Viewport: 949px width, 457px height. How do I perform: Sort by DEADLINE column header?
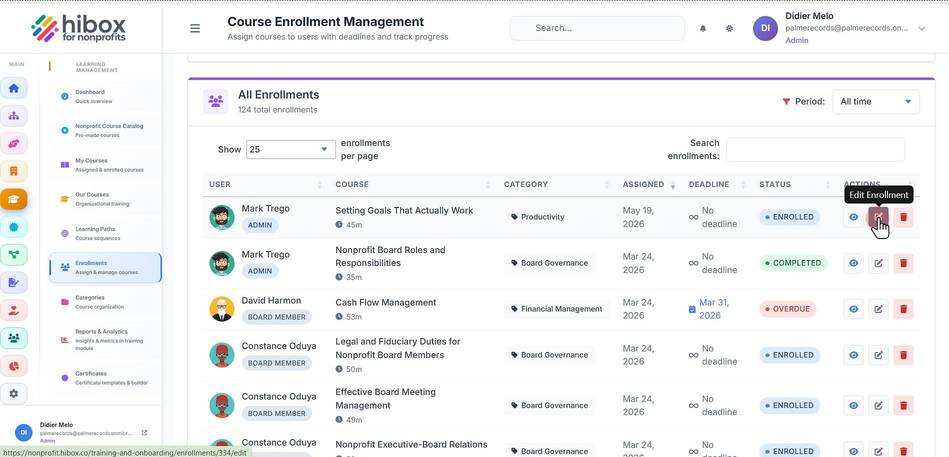click(718, 185)
